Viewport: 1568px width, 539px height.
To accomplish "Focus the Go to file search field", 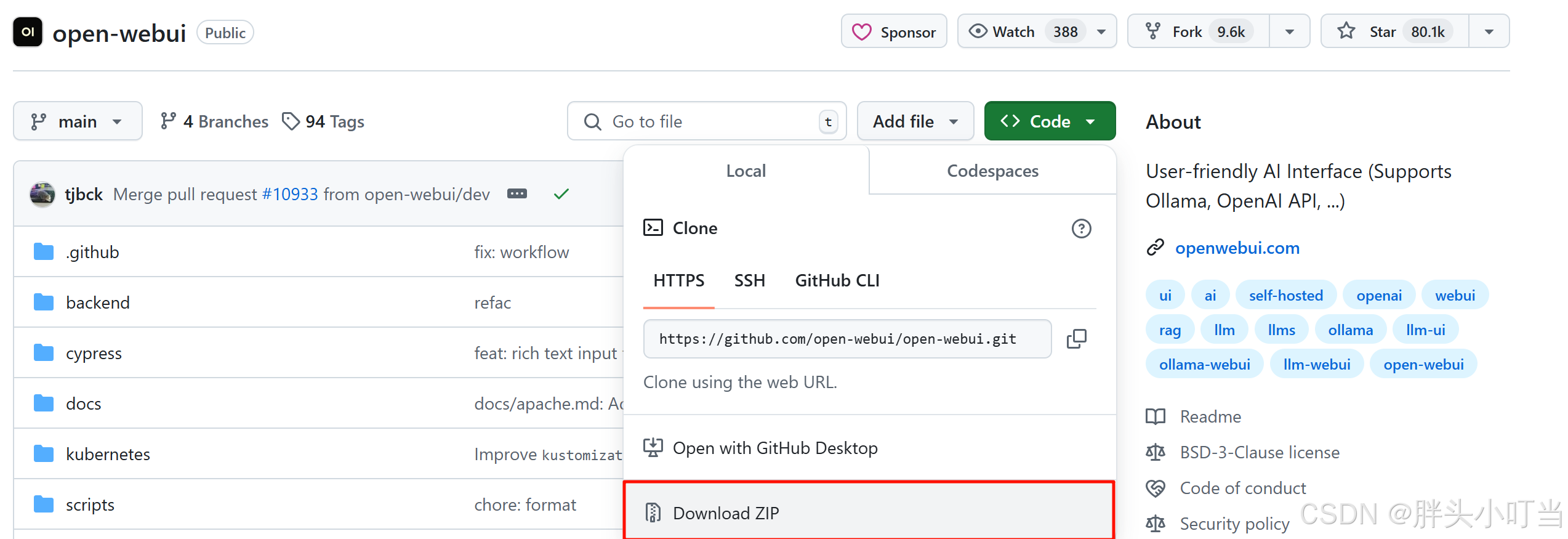I will 707,121.
